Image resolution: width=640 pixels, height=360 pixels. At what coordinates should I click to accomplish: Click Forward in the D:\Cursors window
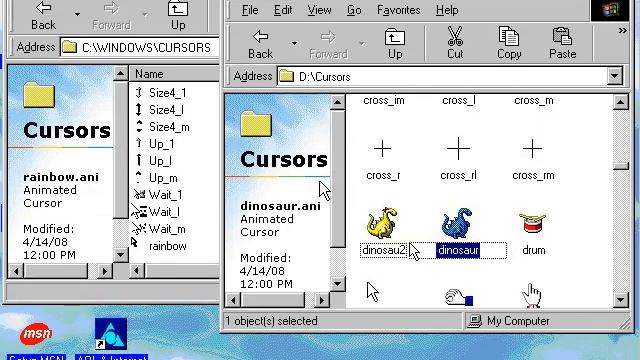[329, 44]
